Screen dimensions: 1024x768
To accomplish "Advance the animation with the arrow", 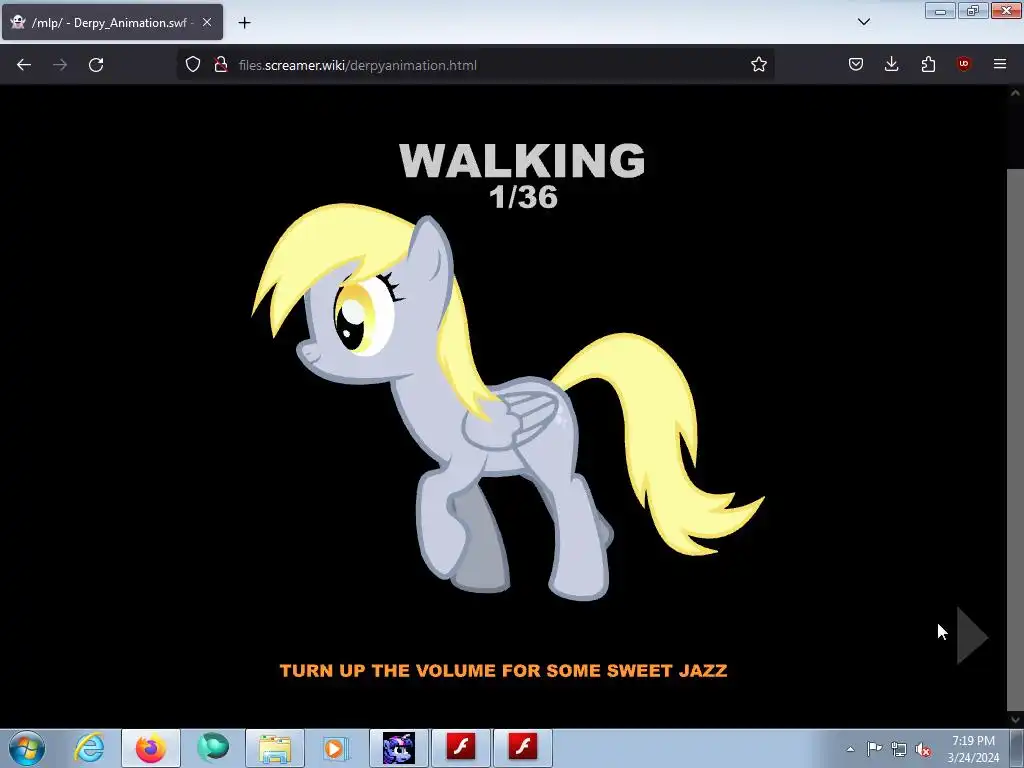I will coord(972,635).
